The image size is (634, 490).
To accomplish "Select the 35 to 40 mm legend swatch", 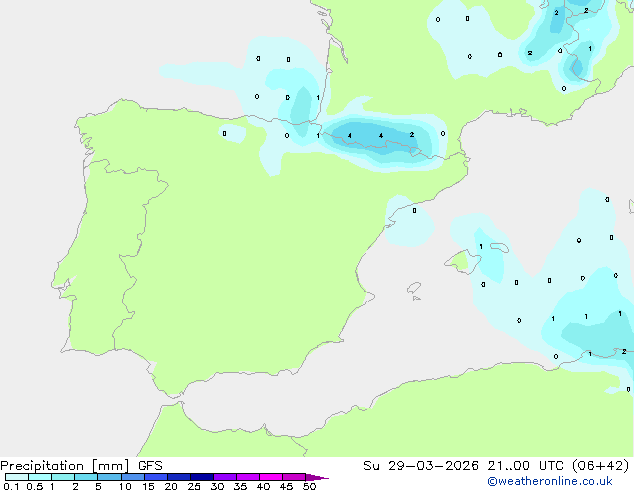I will pyautogui.click(x=248, y=477).
